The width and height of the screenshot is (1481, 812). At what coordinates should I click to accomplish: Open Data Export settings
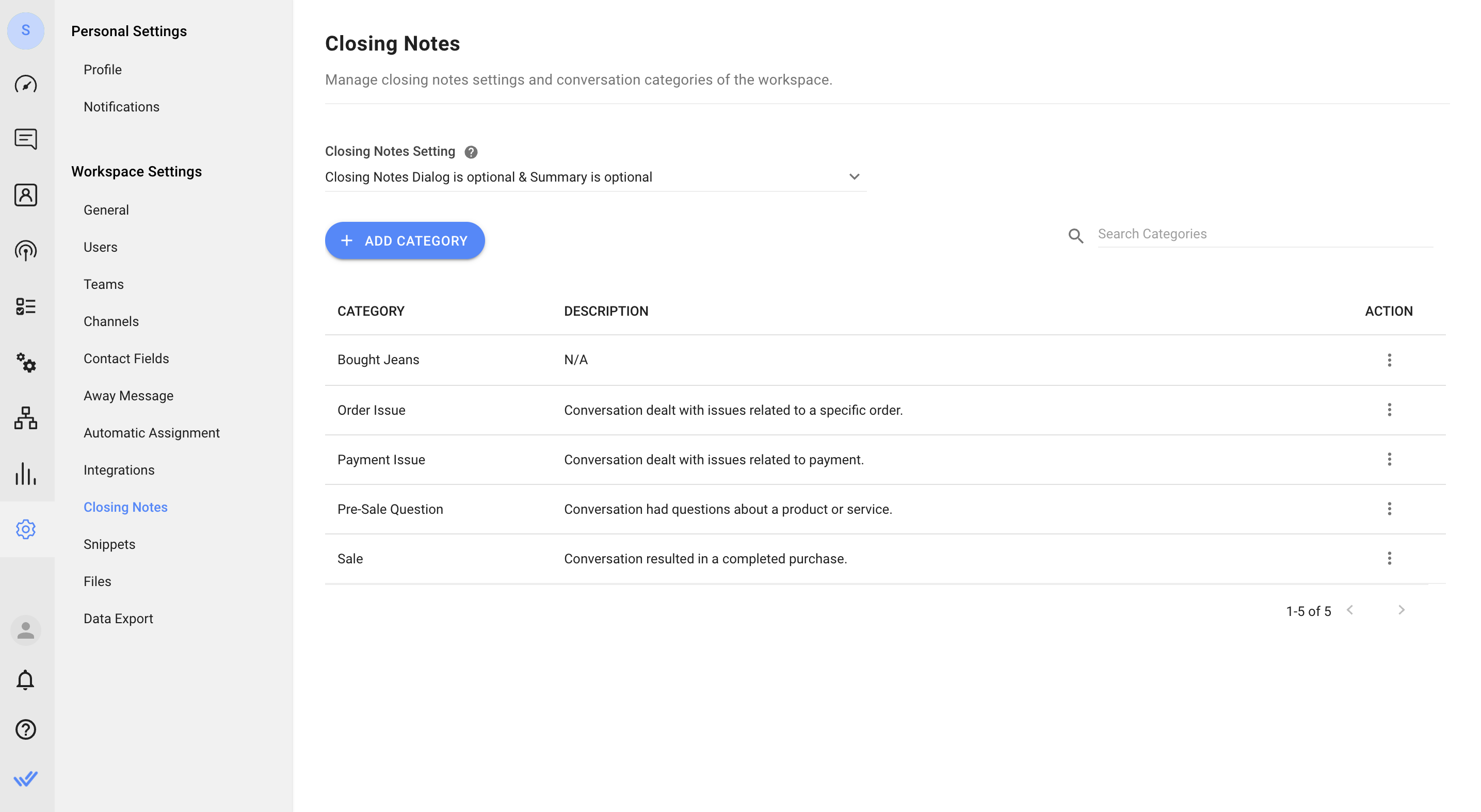(118, 619)
